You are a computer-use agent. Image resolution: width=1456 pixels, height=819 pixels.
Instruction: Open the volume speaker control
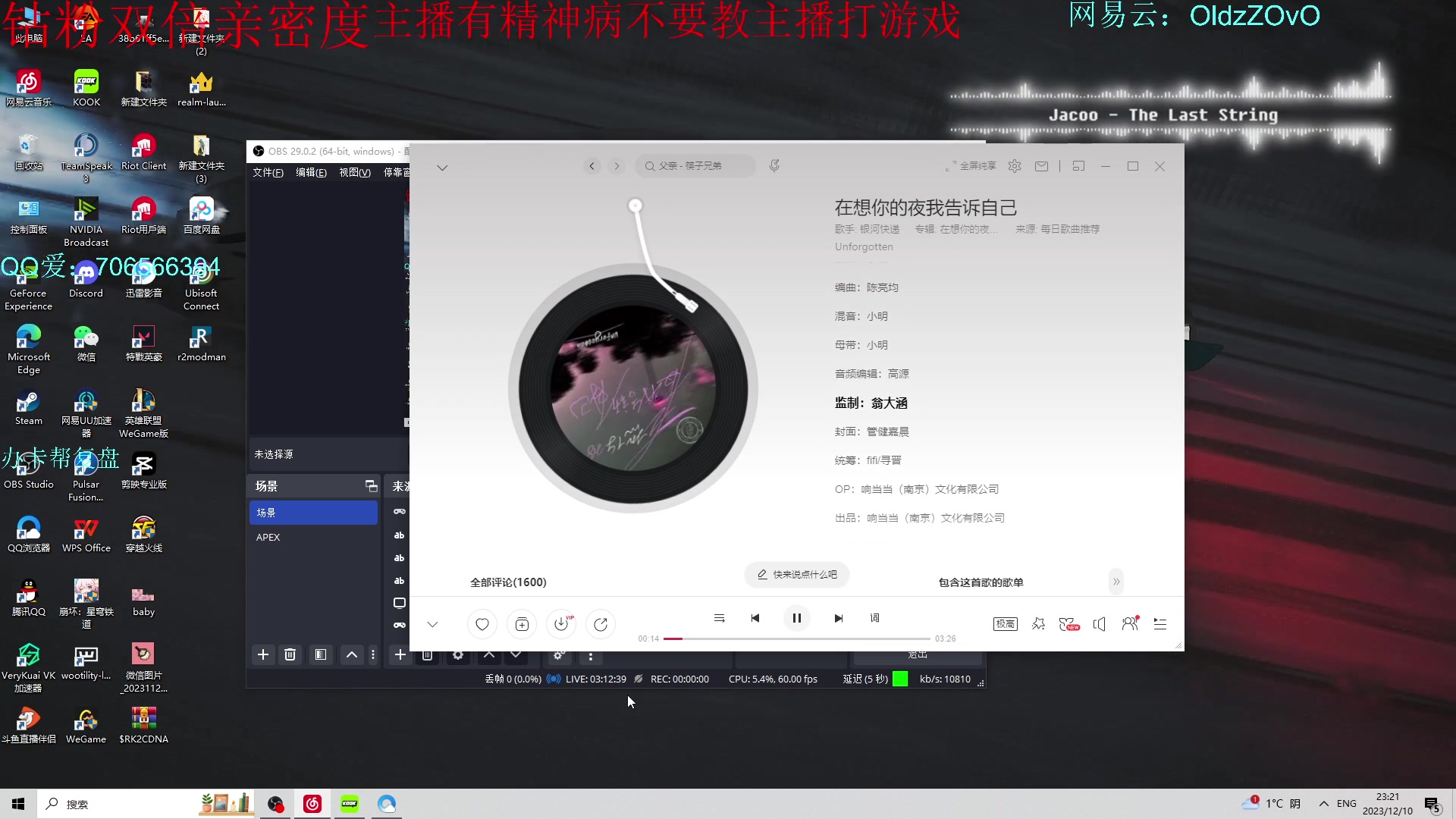click(1099, 623)
